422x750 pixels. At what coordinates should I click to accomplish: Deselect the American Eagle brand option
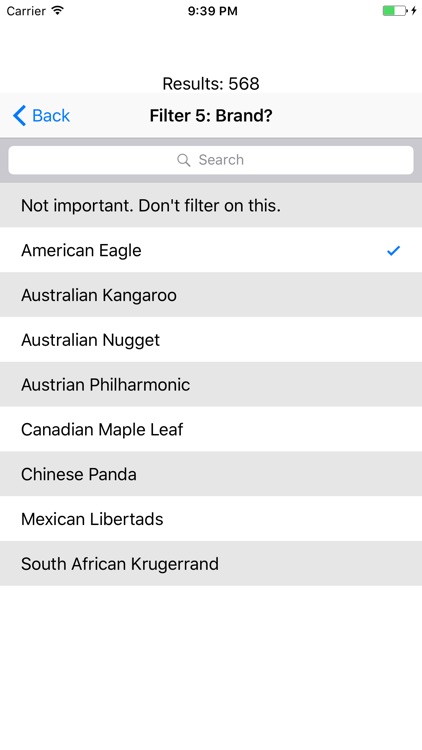click(x=211, y=250)
